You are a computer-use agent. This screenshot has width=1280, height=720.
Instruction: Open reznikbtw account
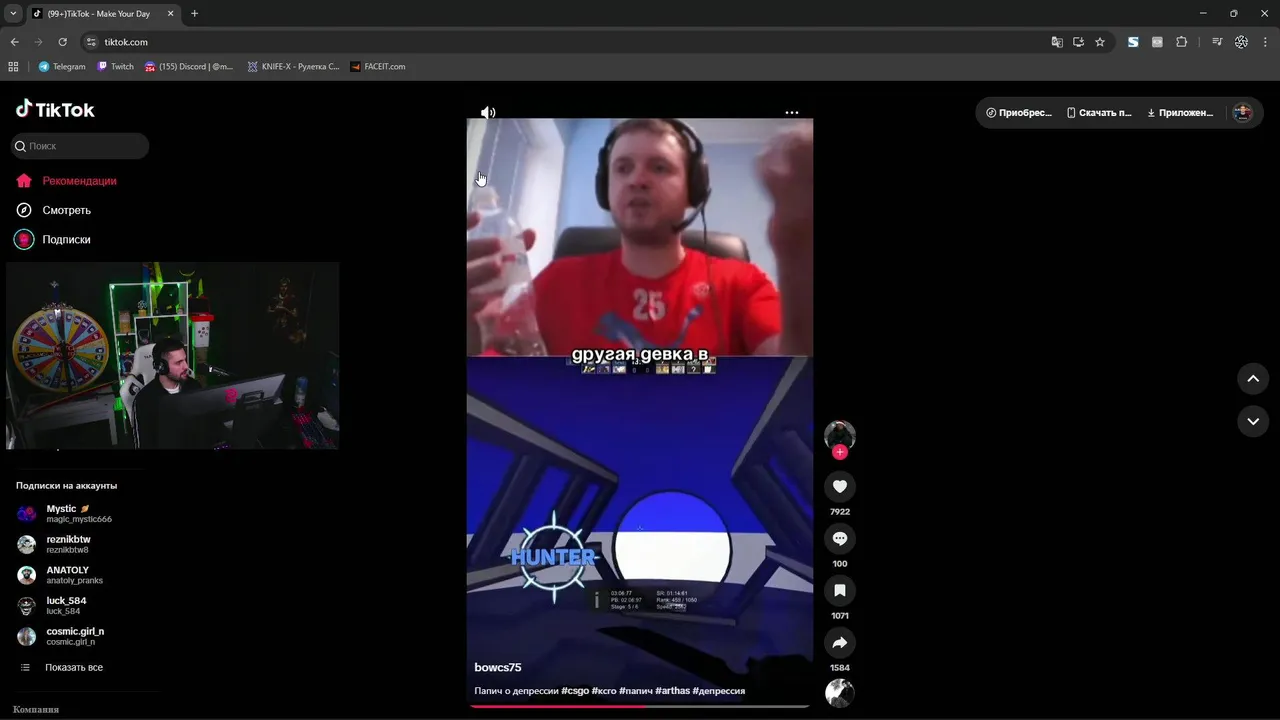pos(54,544)
